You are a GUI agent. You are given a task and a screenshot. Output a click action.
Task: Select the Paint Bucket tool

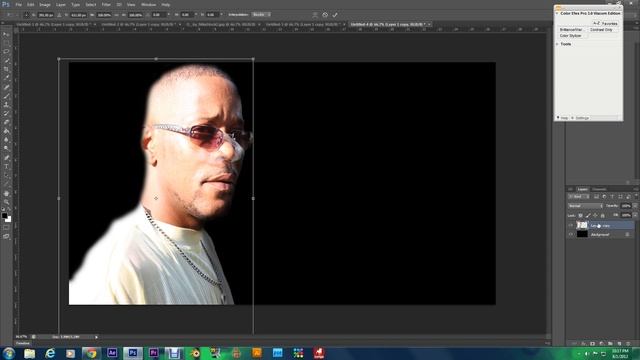click(6, 131)
